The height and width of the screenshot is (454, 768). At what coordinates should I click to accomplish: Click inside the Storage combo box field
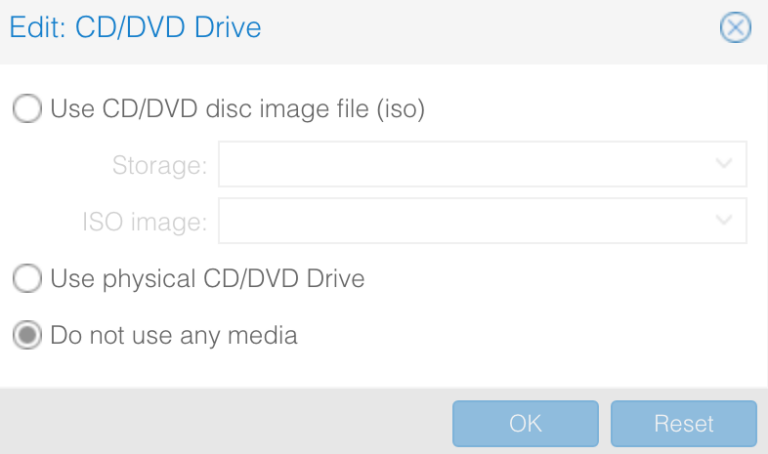[460, 165]
